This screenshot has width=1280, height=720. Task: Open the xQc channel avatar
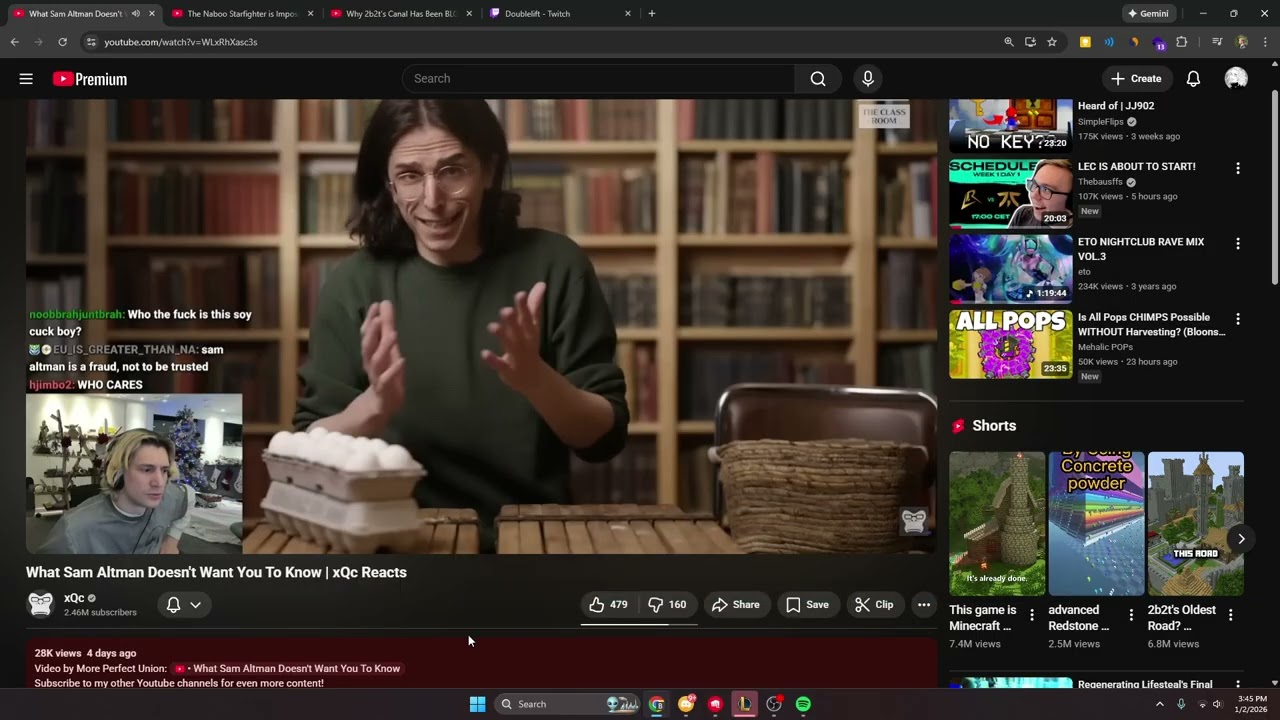[x=40, y=604]
